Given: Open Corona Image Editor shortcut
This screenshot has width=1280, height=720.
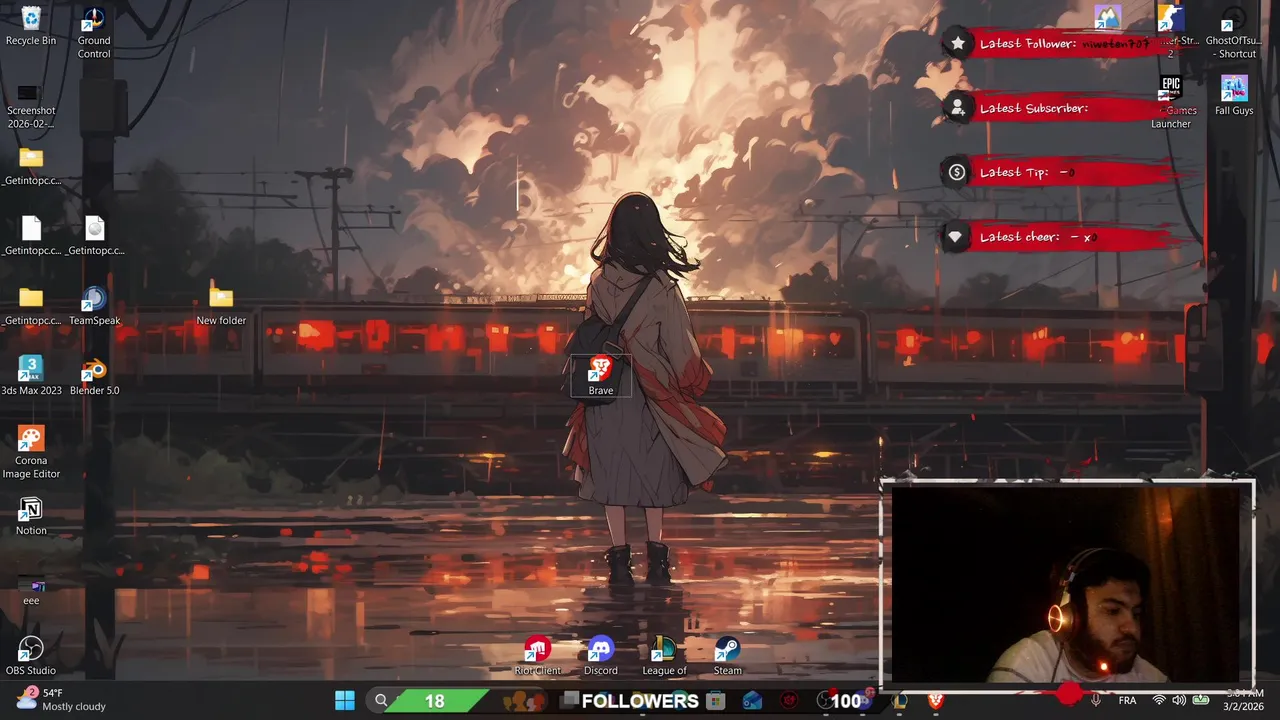Looking at the screenshot, I should click(31, 452).
